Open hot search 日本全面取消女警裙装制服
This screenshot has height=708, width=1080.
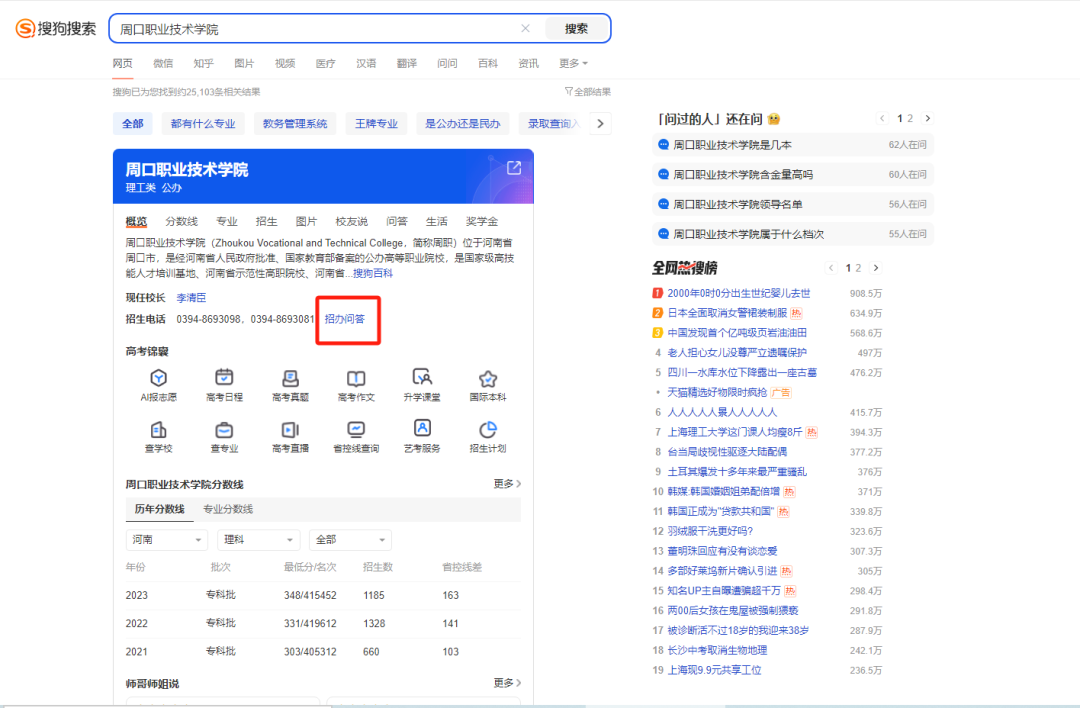coord(727,313)
